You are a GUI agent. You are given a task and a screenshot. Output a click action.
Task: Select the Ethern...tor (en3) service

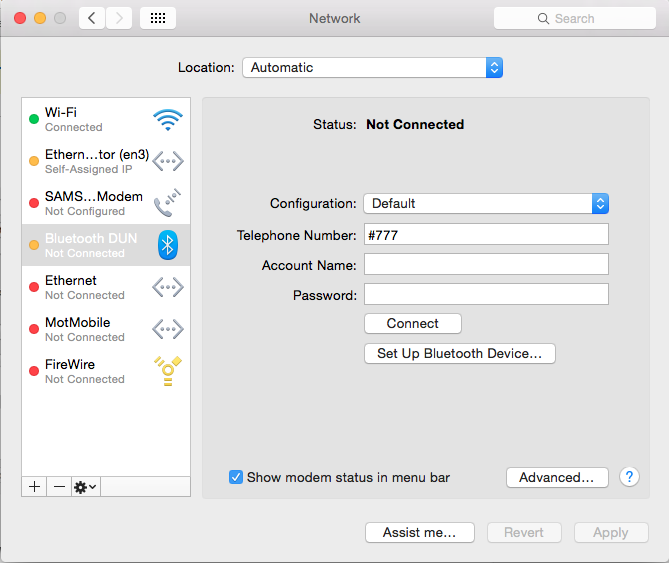(x=106, y=161)
